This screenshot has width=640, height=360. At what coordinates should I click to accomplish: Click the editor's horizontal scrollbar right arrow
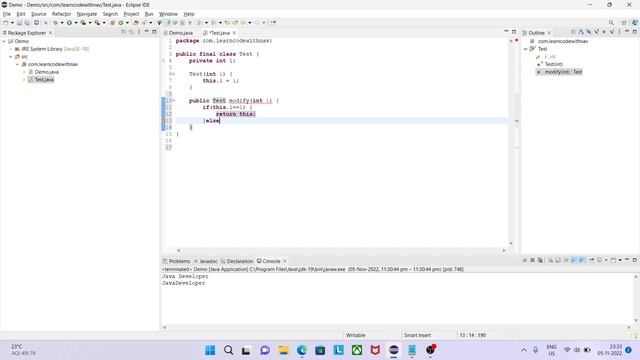click(x=504, y=251)
